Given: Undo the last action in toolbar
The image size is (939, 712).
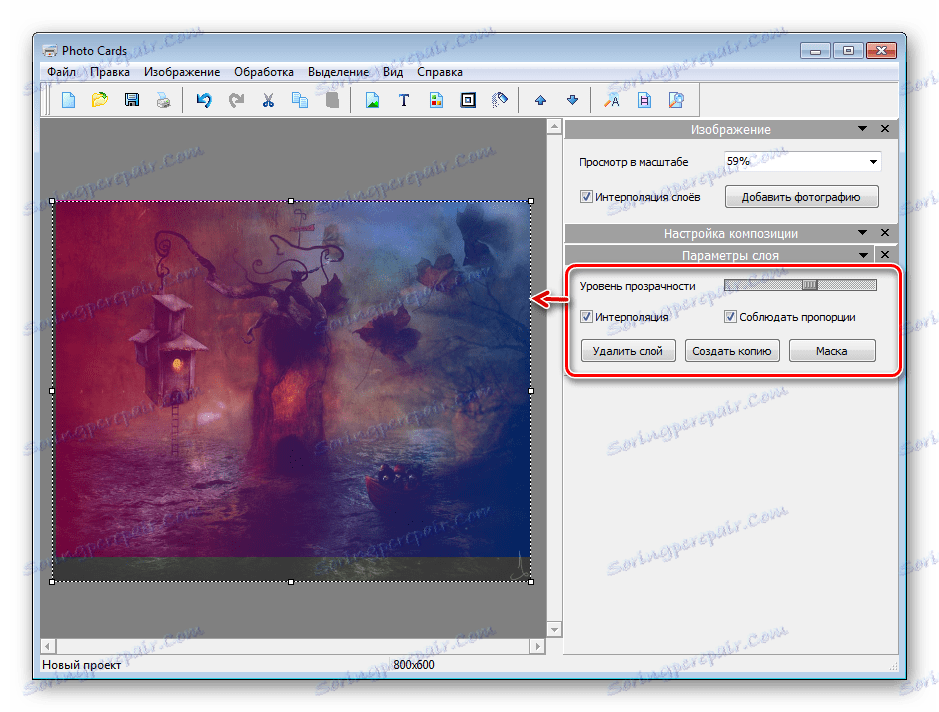Looking at the screenshot, I should coord(204,100).
